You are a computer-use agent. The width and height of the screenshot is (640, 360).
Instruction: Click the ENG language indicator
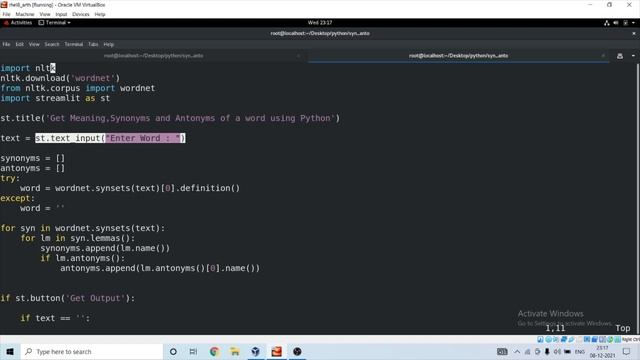point(580,351)
